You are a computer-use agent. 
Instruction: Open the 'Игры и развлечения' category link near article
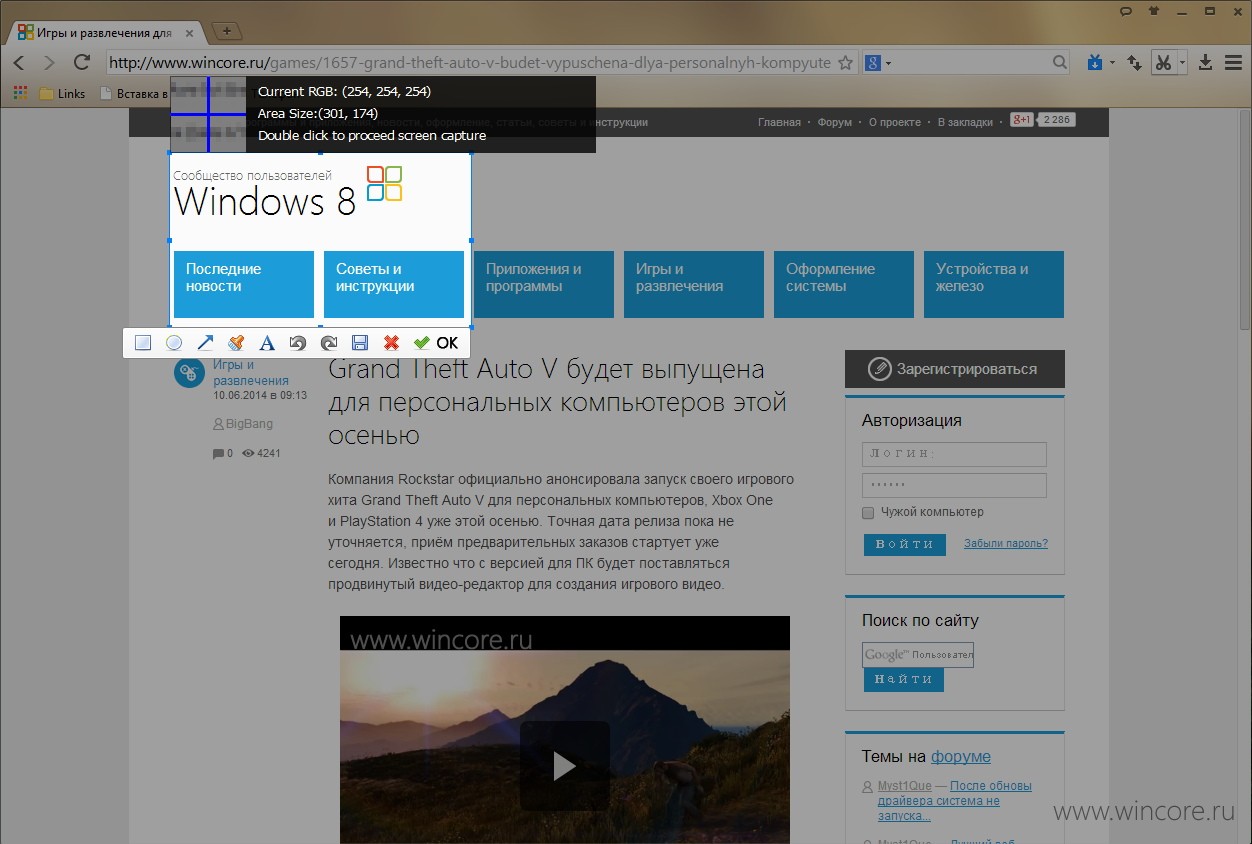pos(251,373)
